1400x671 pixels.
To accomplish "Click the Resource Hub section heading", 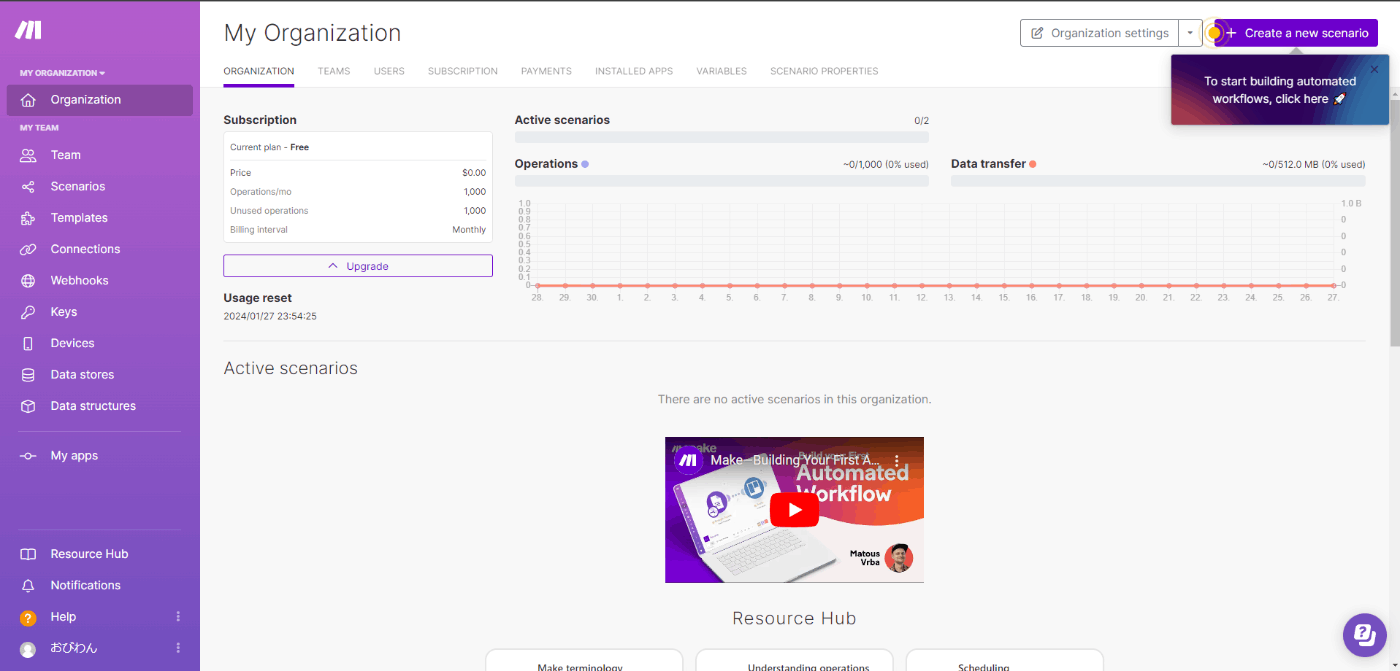I will [794, 619].
